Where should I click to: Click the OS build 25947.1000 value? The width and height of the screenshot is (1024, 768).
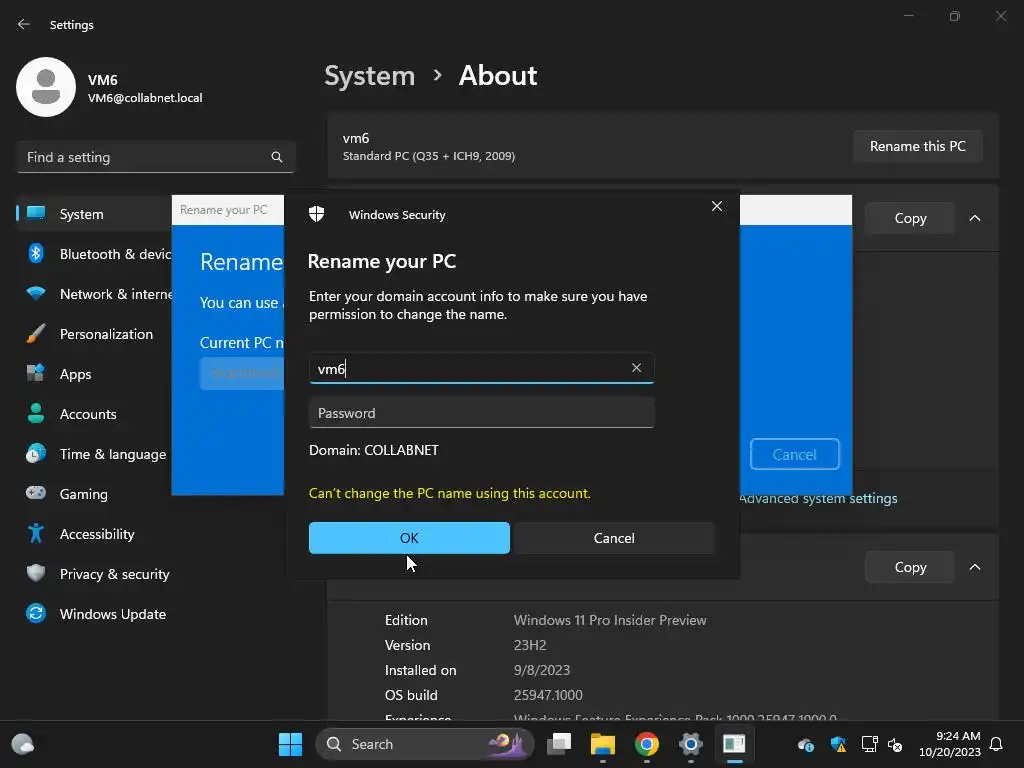(x=548, y=695)
